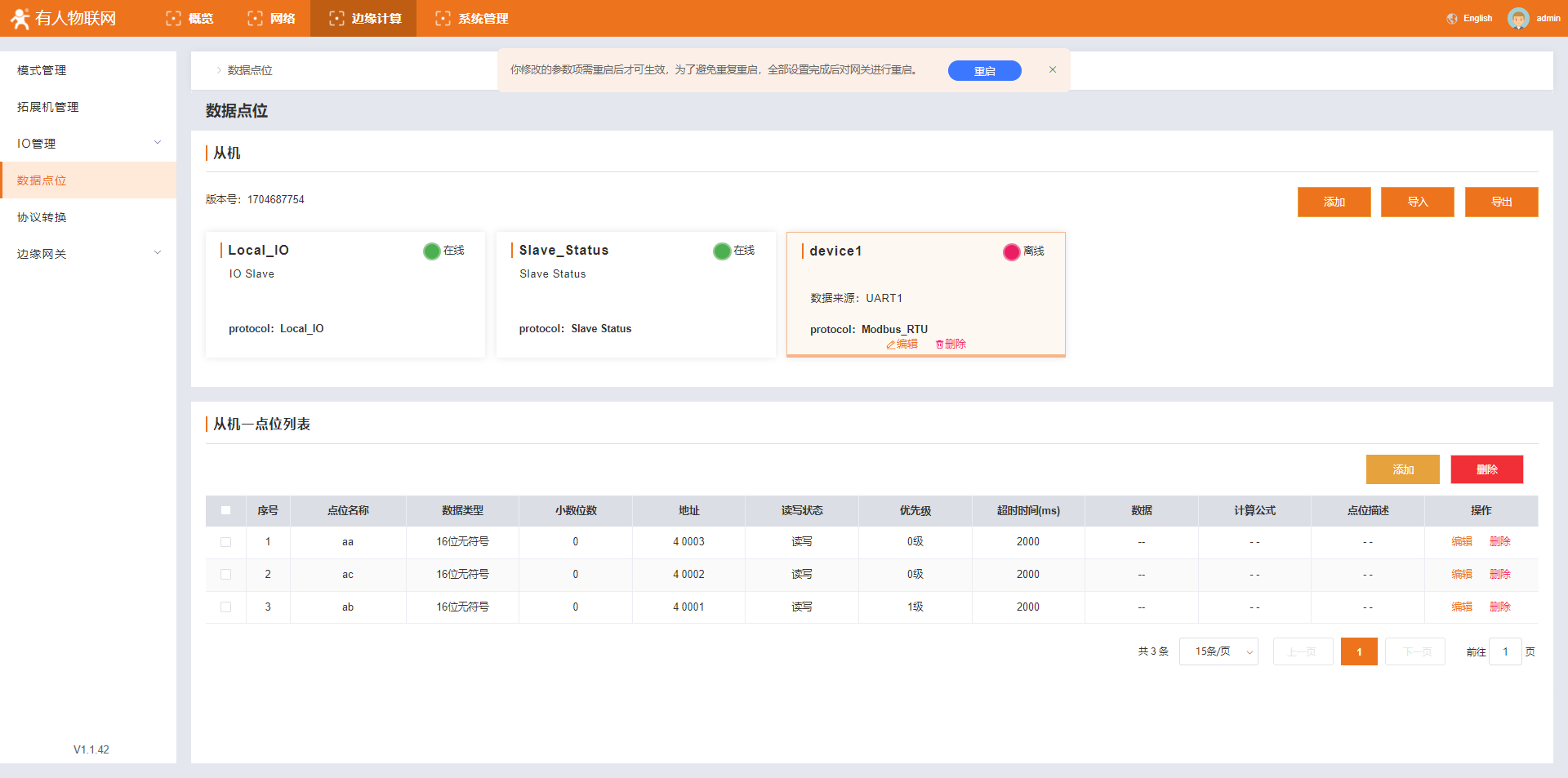Click the USR IOT logo icon
Screen dimensions: 1568x778
click(x=20, y=18)
